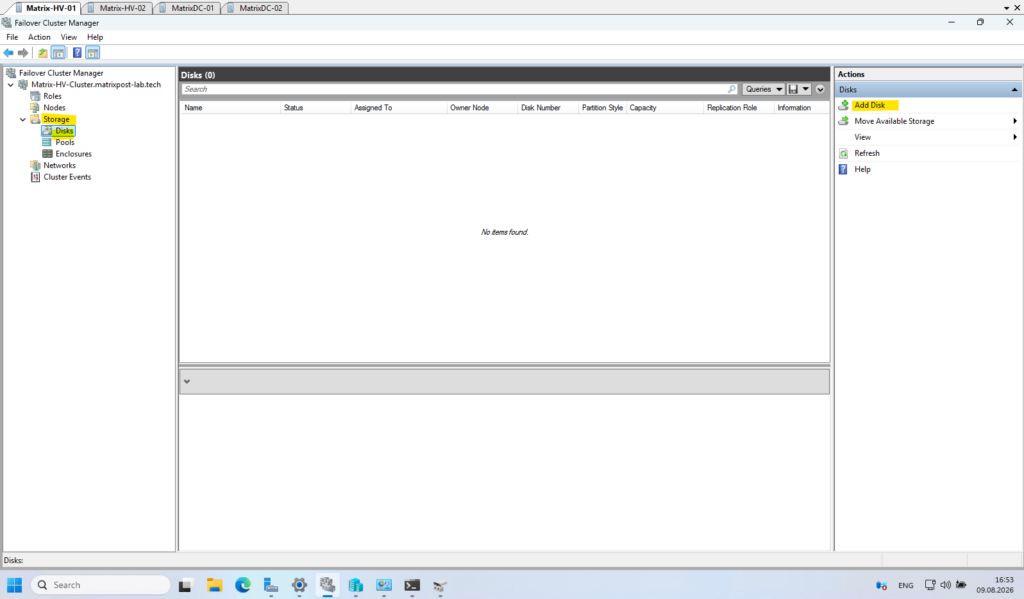1024x599 pixels.
Task: Click Help in Actions pane
Action: coord(862,169)
